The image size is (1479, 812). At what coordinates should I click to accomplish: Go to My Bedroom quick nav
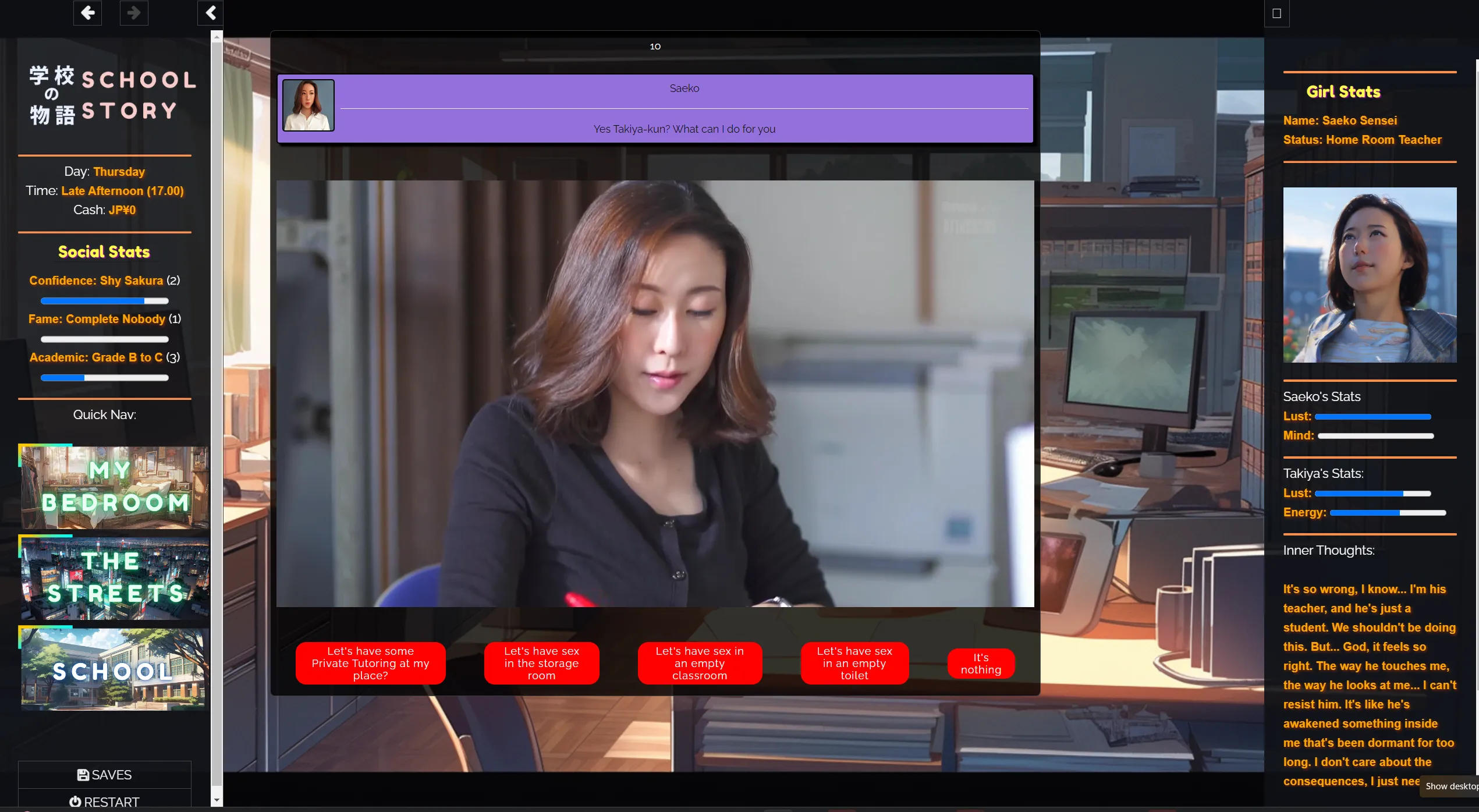115,487
